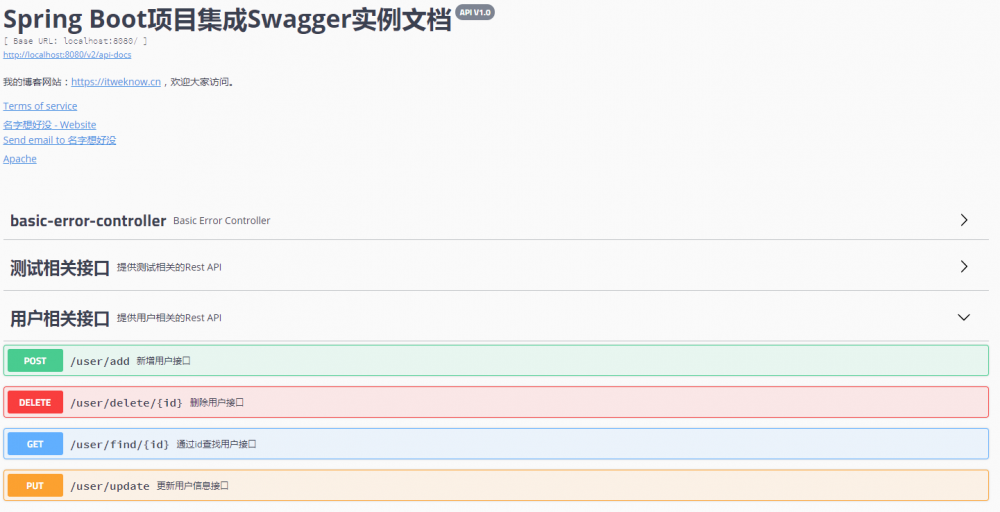Viewport: 1000px width, 512px height.
Task: Open the 名字想好没 - Website link
Action: click(50, 124)
